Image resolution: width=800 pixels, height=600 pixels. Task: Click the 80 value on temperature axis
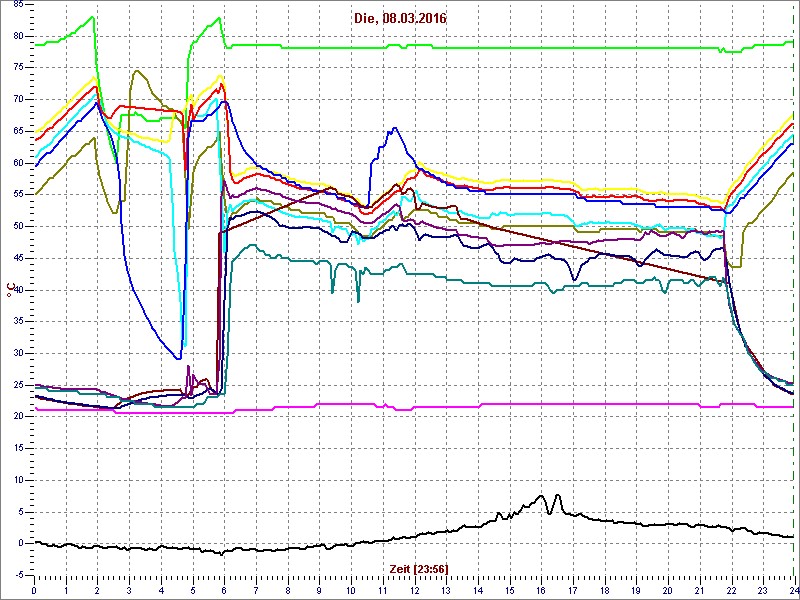click(18, 36)
